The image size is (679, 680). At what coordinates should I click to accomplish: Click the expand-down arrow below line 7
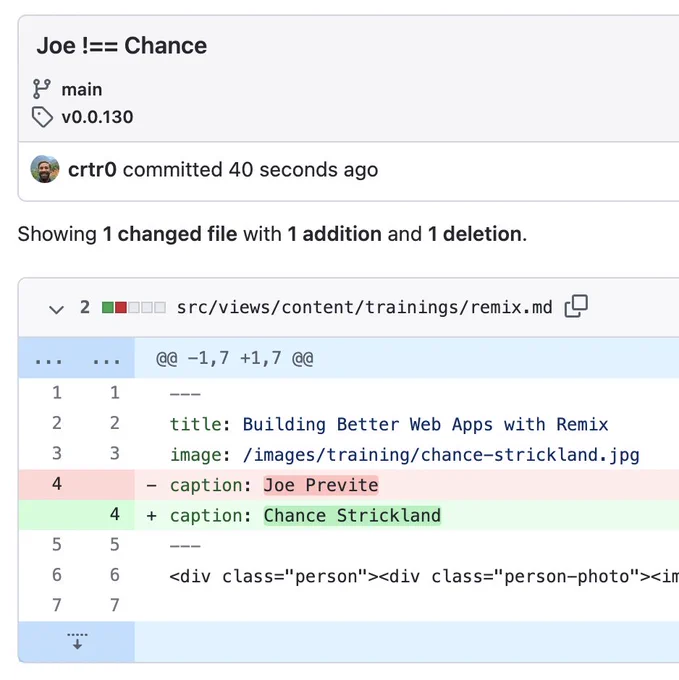coord(77,641)
